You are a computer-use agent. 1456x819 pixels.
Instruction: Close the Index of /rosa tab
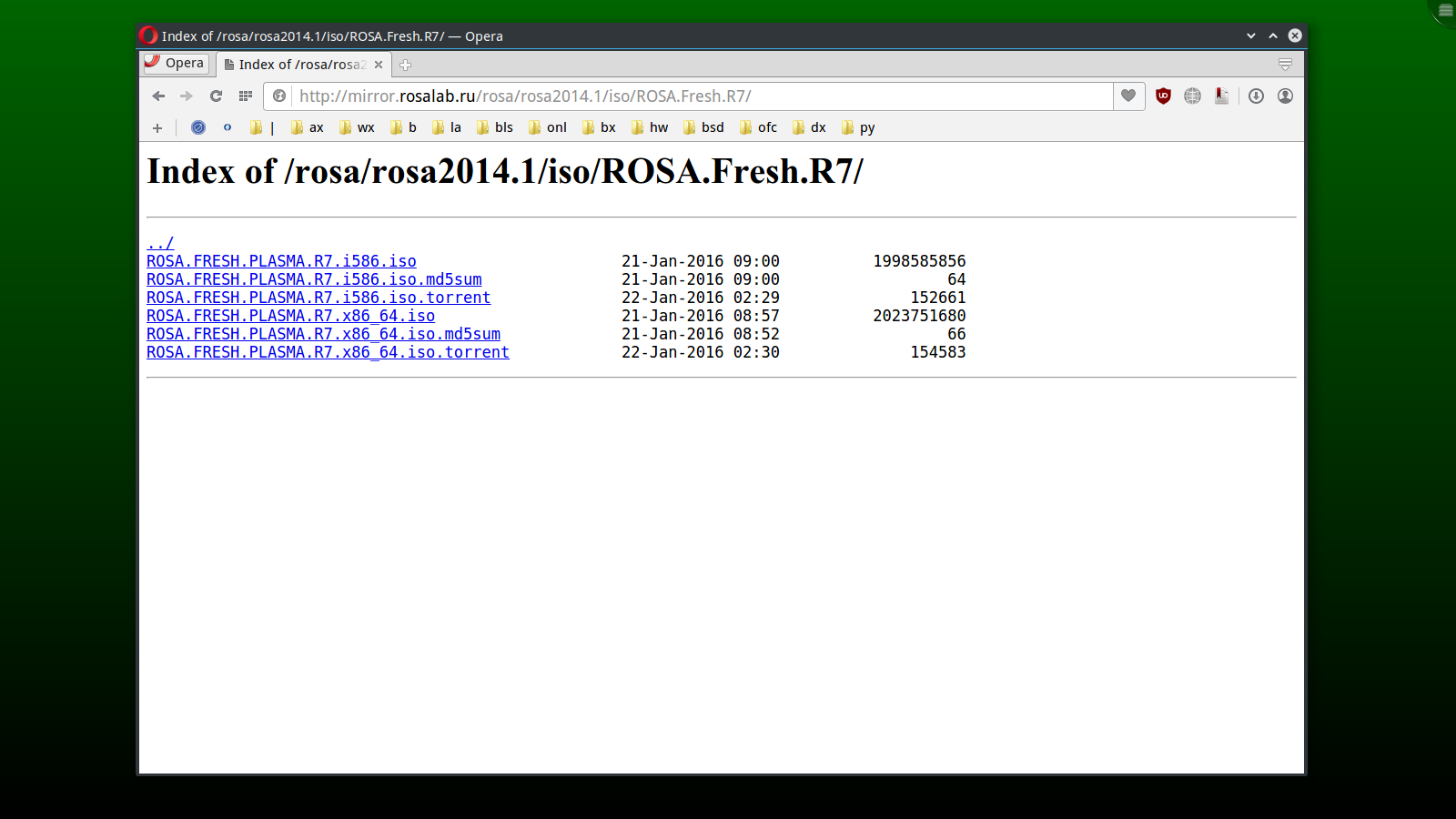[379, 65]
